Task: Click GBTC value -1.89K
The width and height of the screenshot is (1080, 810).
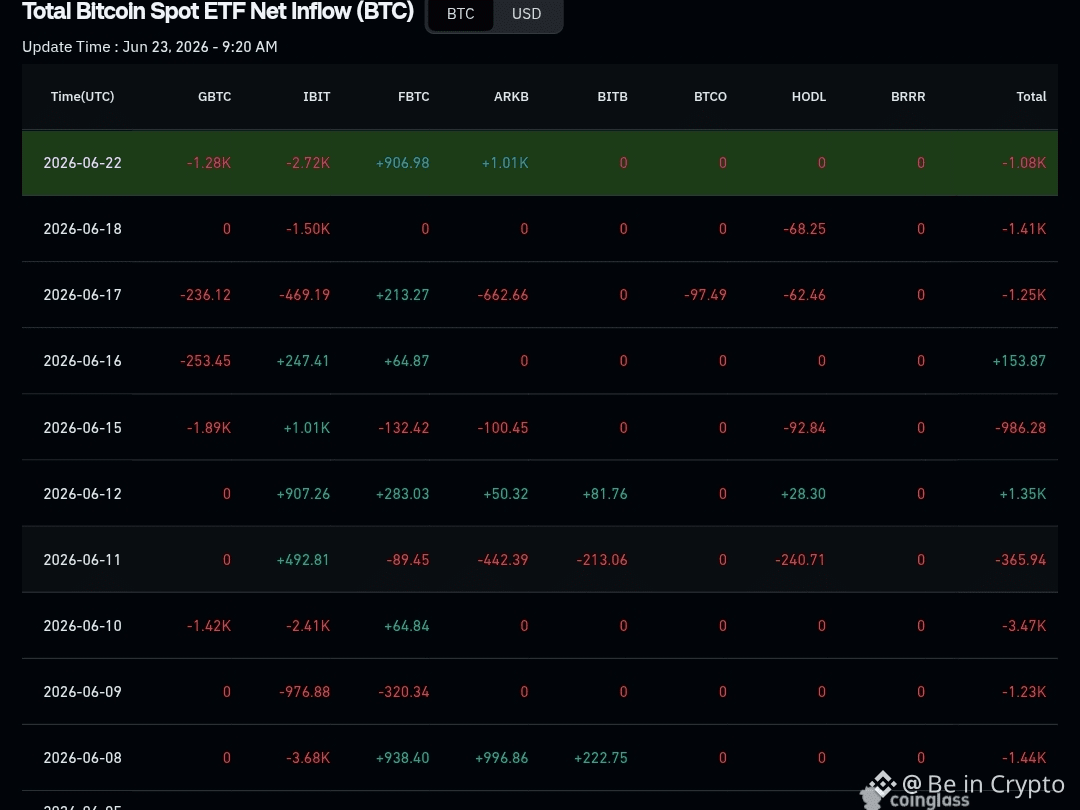Action: click(x=209, y=428)
